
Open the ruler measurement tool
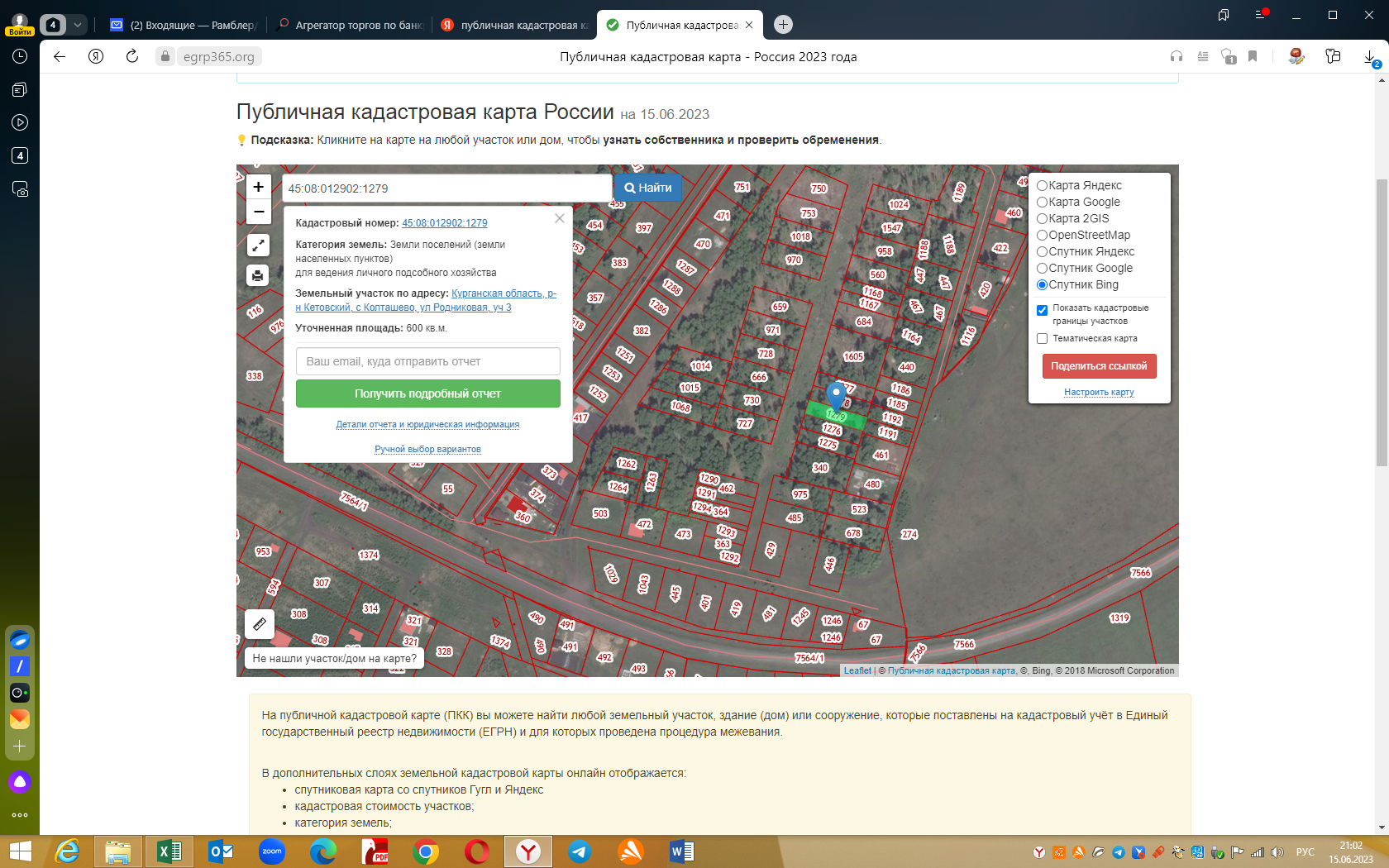[x=259, y=624]
